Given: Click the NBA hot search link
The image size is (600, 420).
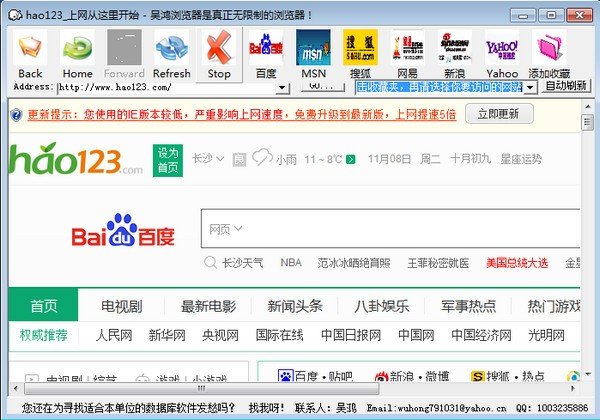Looking at the screenshot, I should click(x=291, y=263).
